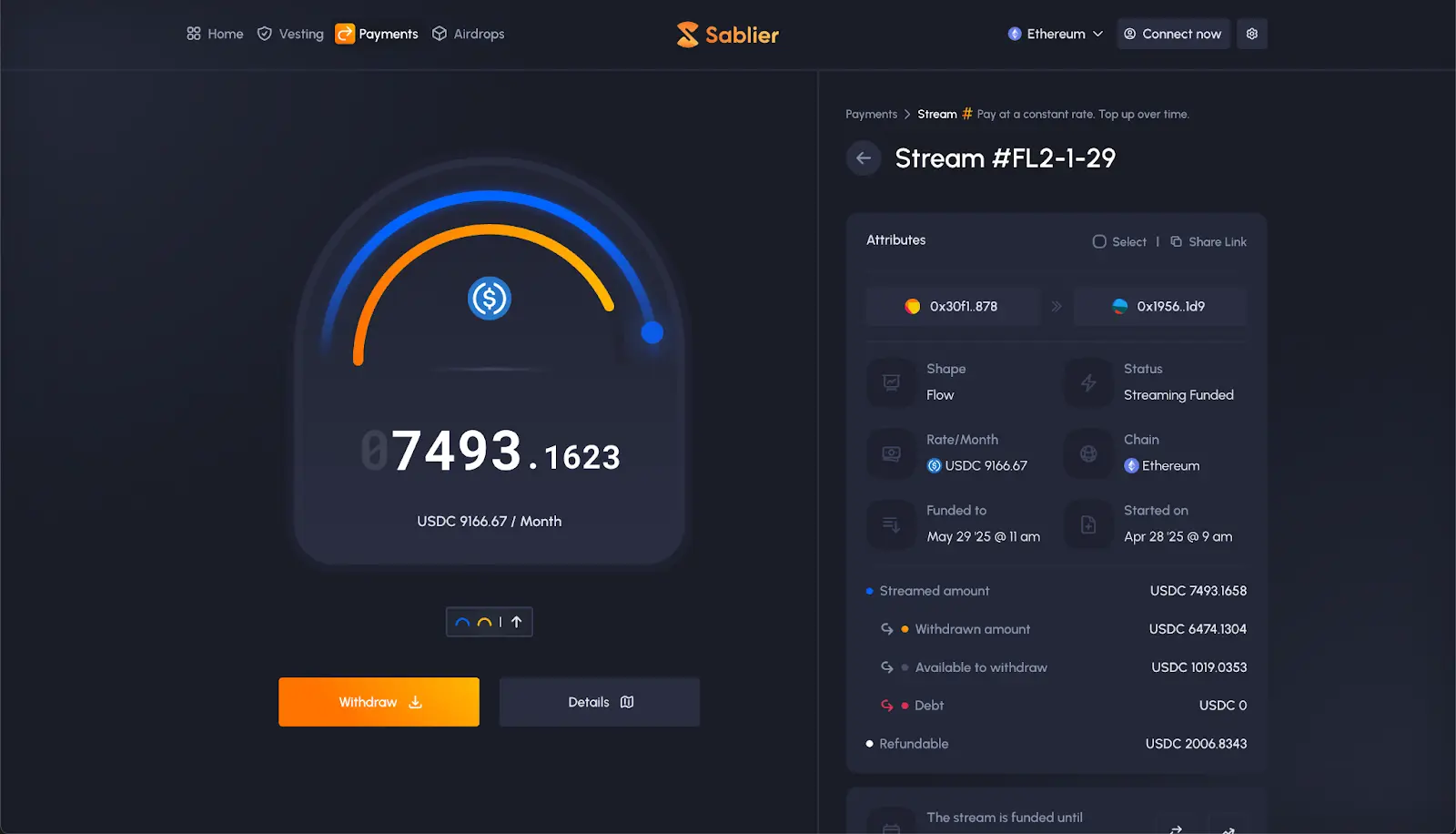Screen dimensions: 1456x834
Task: Open settings gear in top bar
Action: pos(1252,34)
